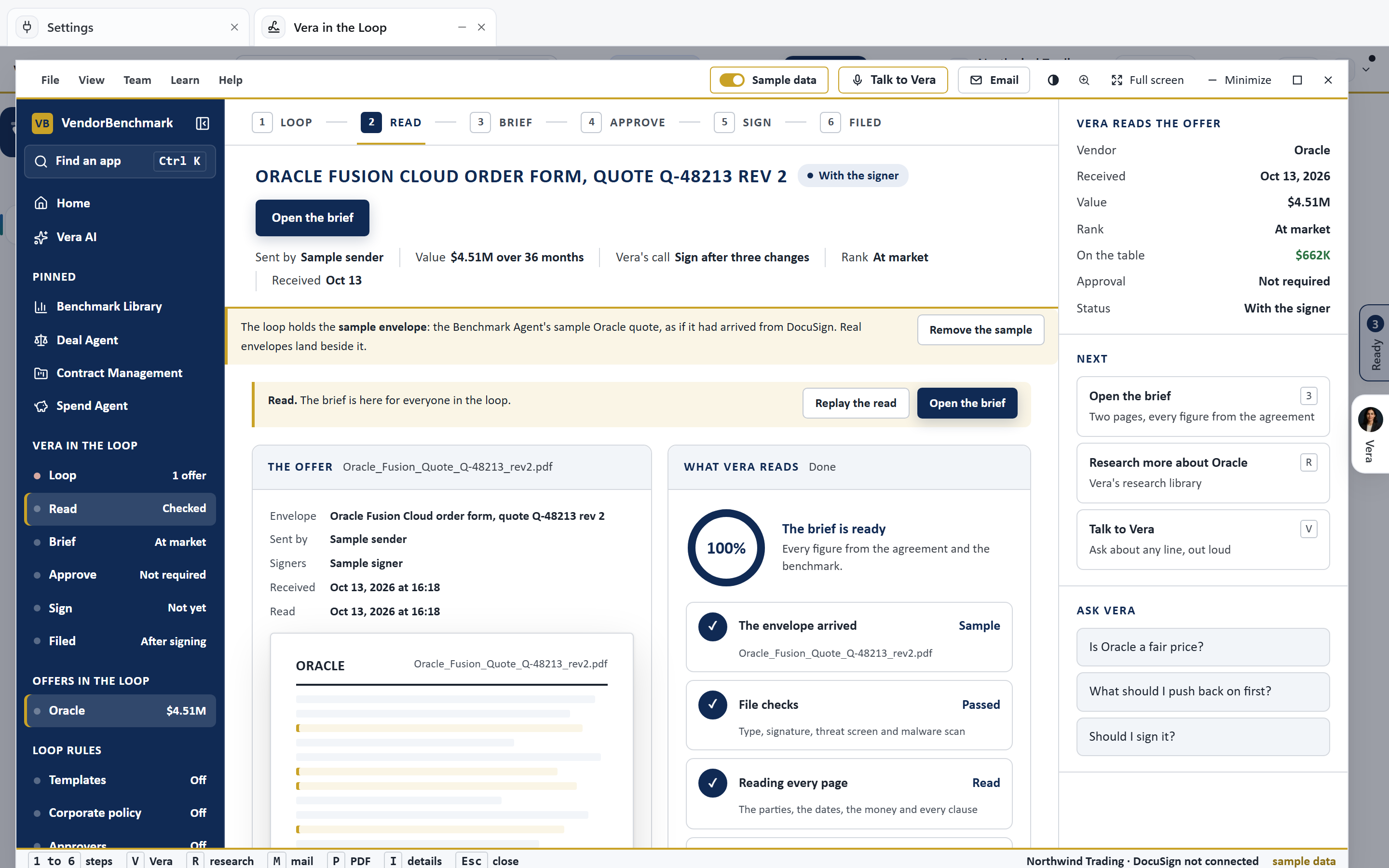
Task: Click Vera avatar on the side tab
Action: point(1370,419)
